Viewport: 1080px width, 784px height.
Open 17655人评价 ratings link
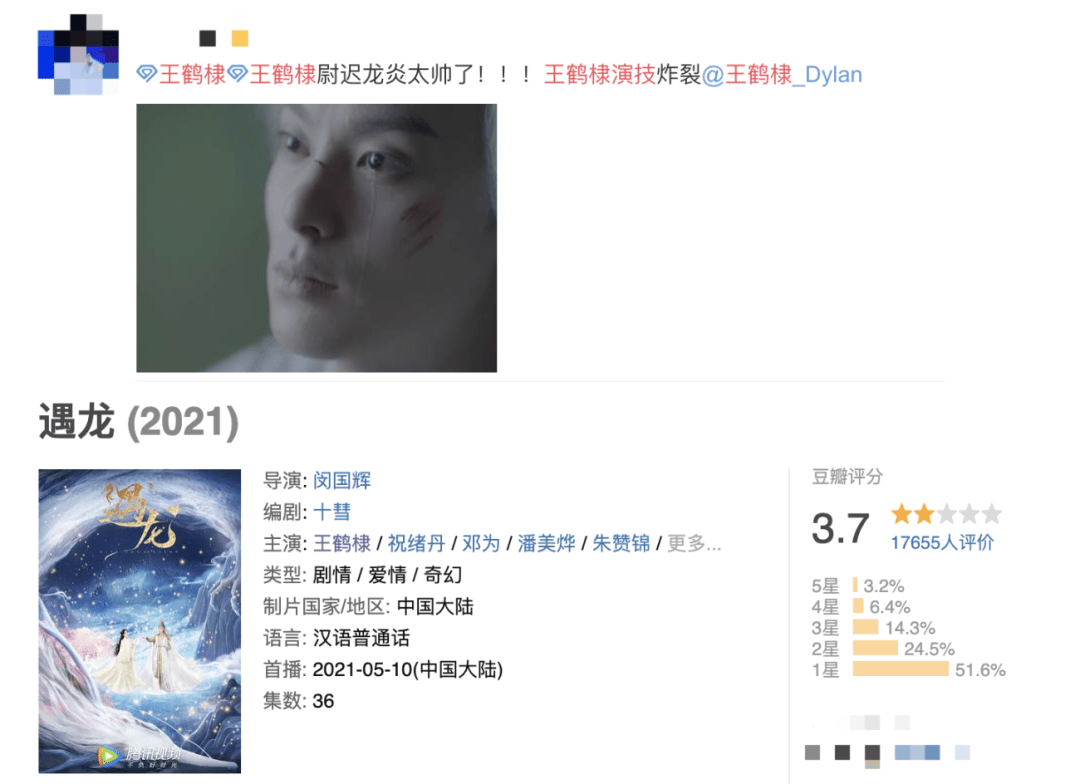click(942, 543)
